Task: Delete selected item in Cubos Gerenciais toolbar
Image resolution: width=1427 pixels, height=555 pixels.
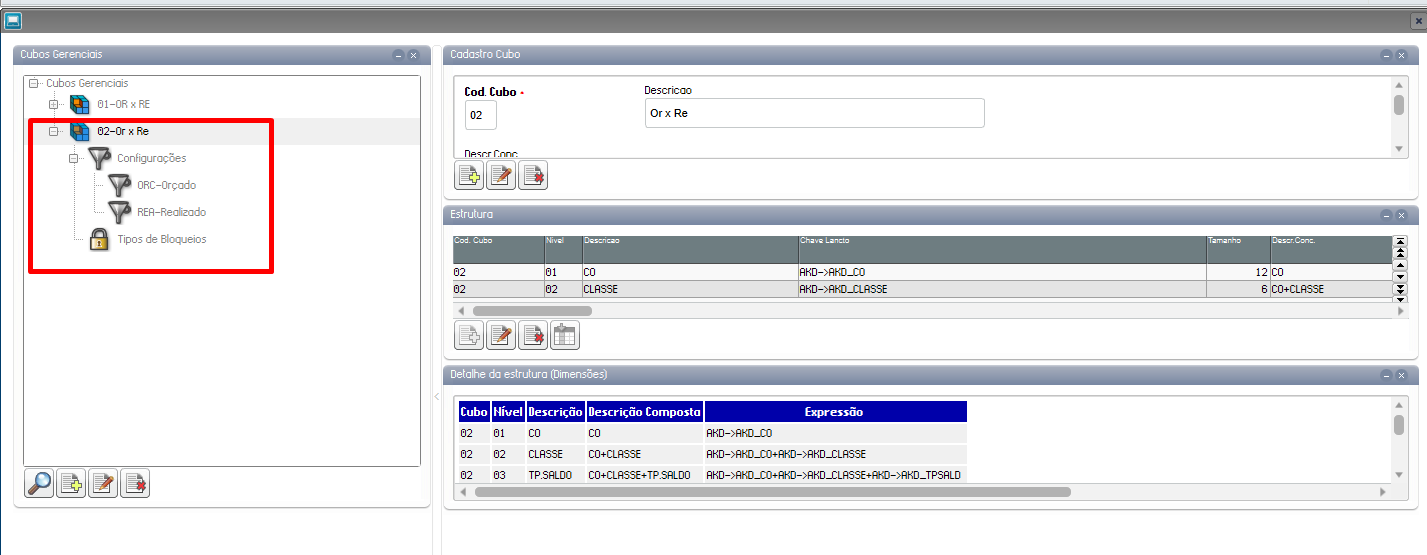Action: point(135,484)
